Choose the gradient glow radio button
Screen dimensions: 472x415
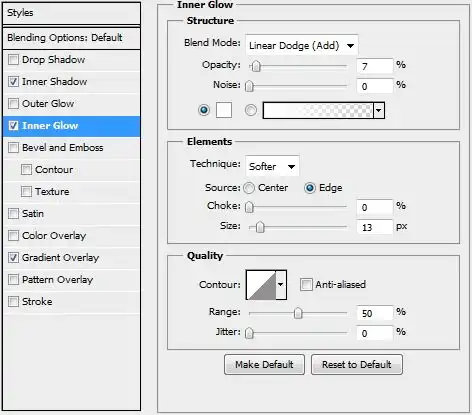pos(251,110)
